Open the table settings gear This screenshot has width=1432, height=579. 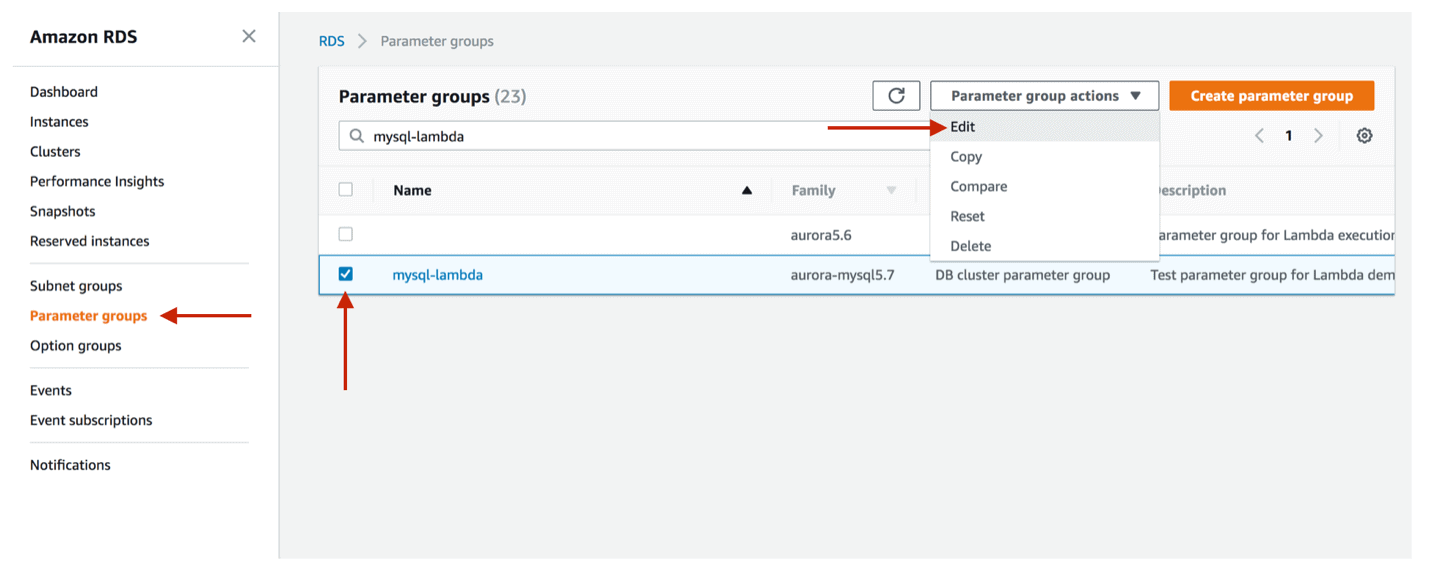[x=1364, y=136]
